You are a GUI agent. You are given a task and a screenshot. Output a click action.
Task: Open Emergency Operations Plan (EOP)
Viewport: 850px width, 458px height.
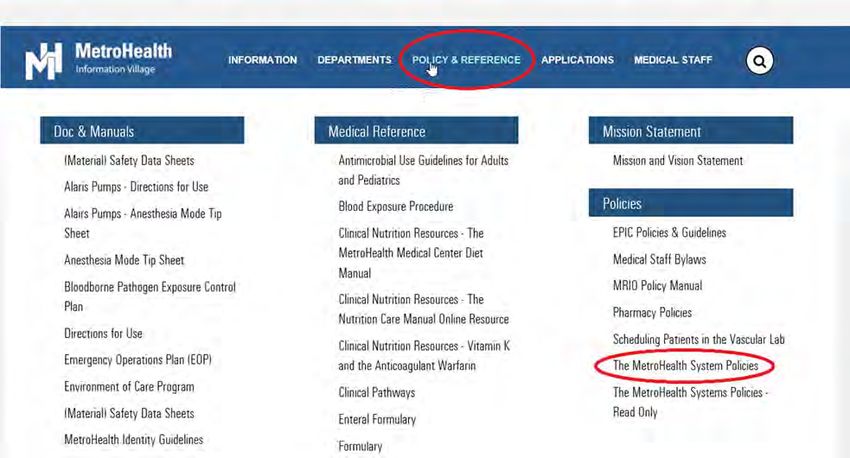(138, 360)
